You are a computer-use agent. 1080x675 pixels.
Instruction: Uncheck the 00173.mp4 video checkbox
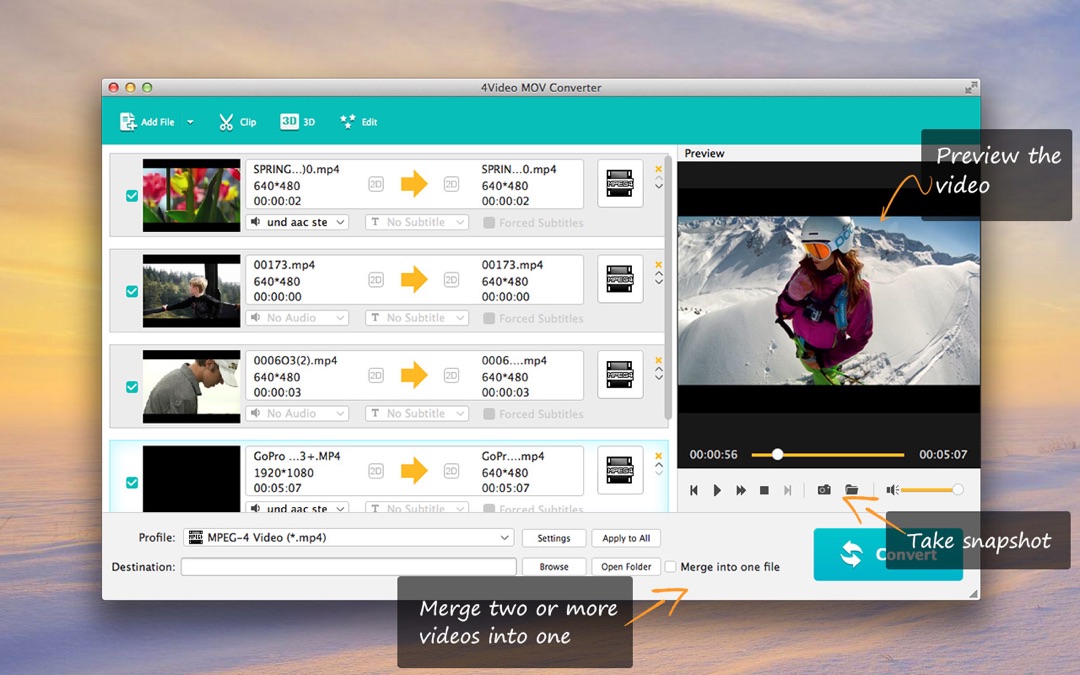(132, 292)
